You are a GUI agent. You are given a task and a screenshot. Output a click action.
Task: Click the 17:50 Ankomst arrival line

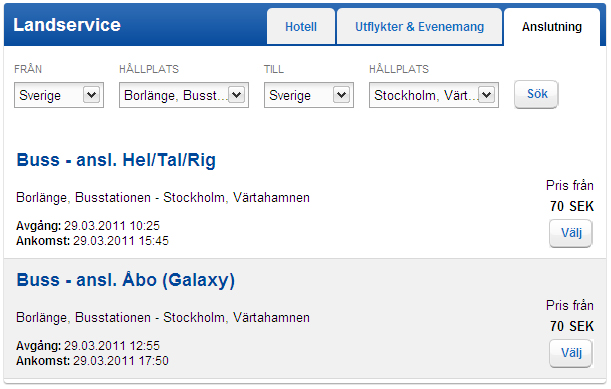click(x=92, y=361)
